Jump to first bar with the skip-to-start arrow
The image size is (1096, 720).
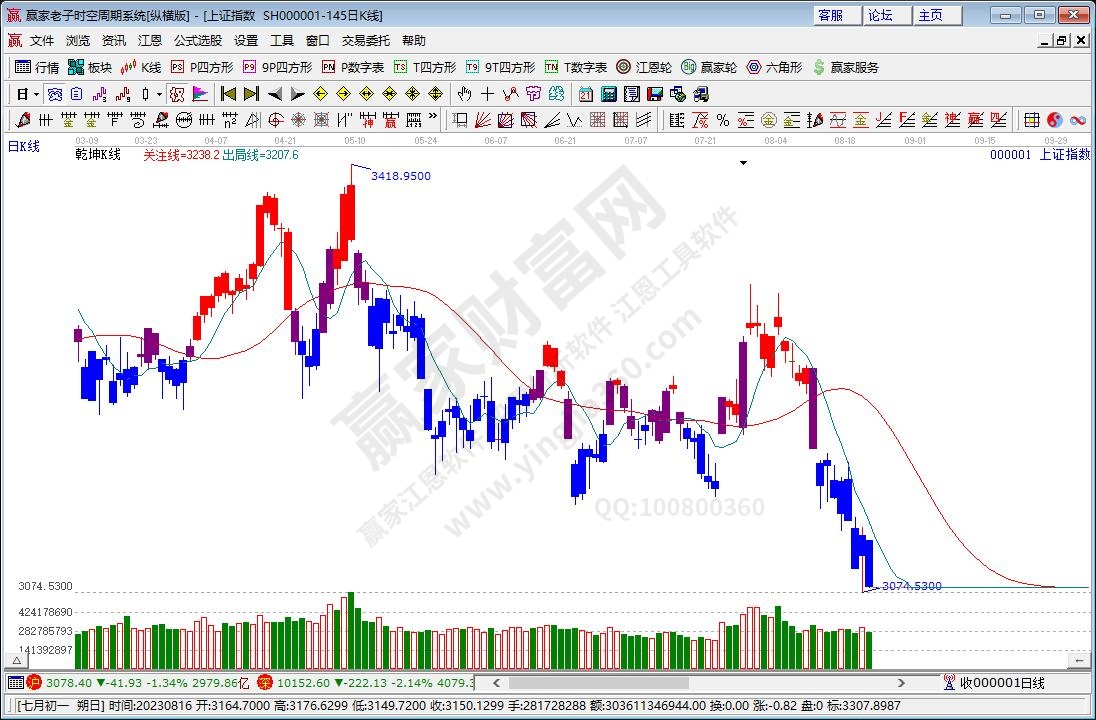pos(228,94)
